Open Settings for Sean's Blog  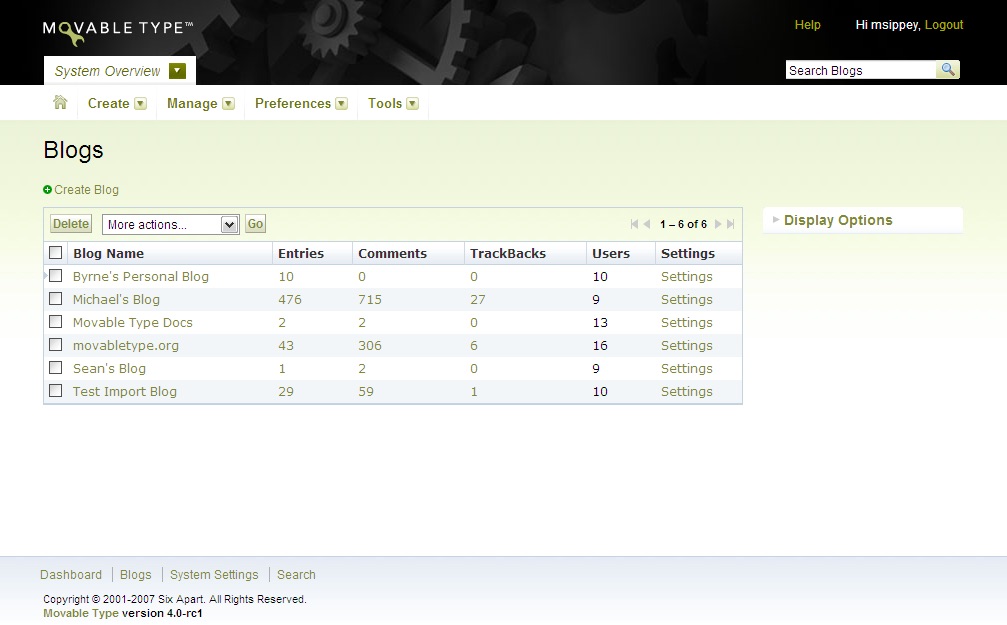[x=687, y=369]
